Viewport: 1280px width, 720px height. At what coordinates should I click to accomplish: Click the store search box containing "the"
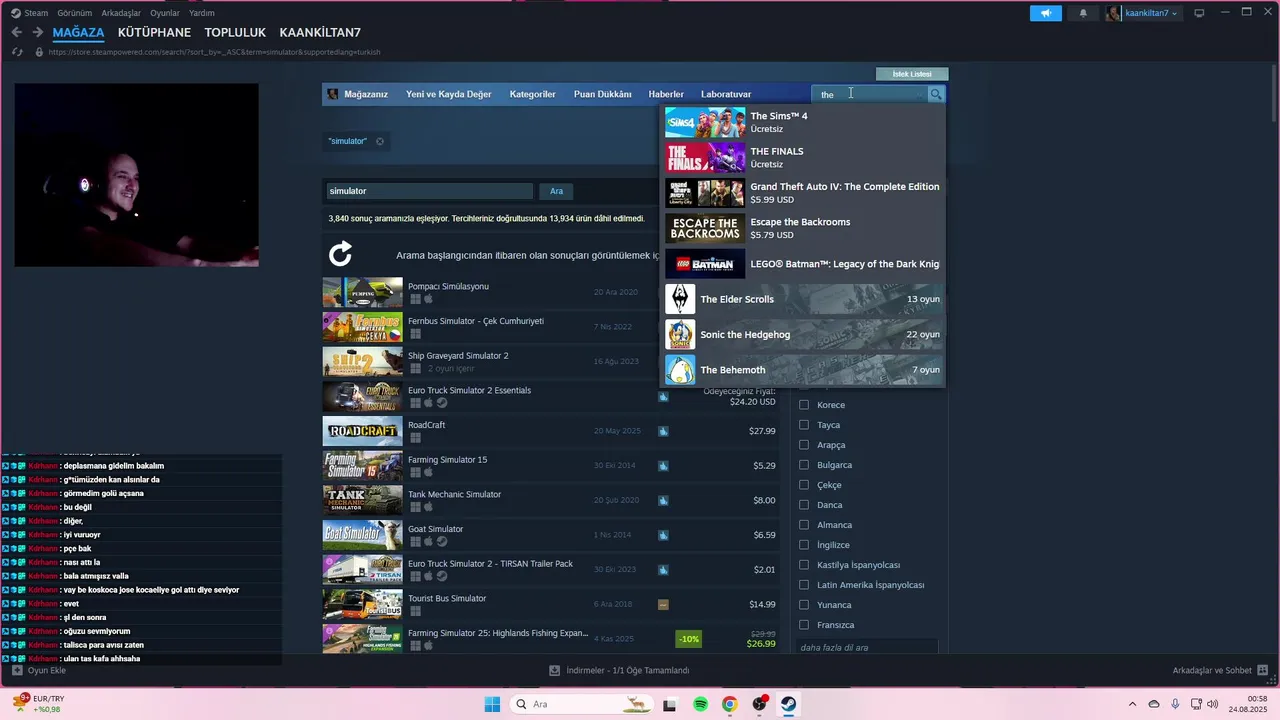[x=870, y=94]
